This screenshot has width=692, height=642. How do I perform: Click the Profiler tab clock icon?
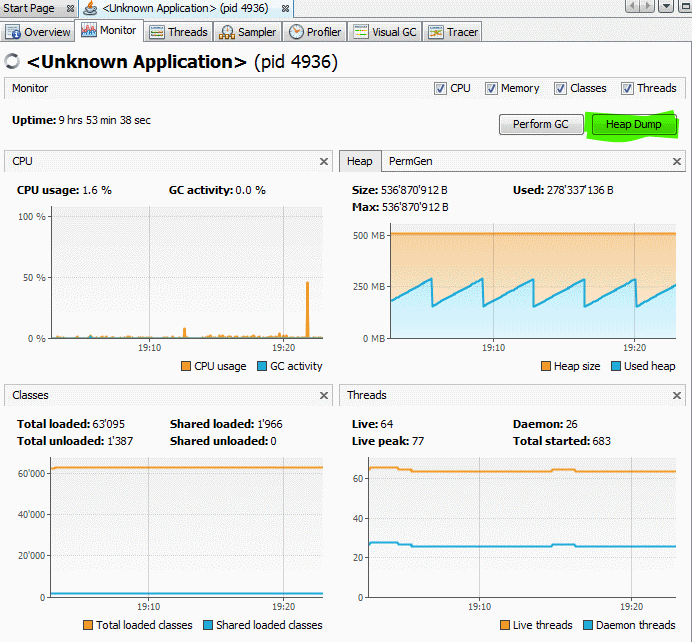[296, 32]
